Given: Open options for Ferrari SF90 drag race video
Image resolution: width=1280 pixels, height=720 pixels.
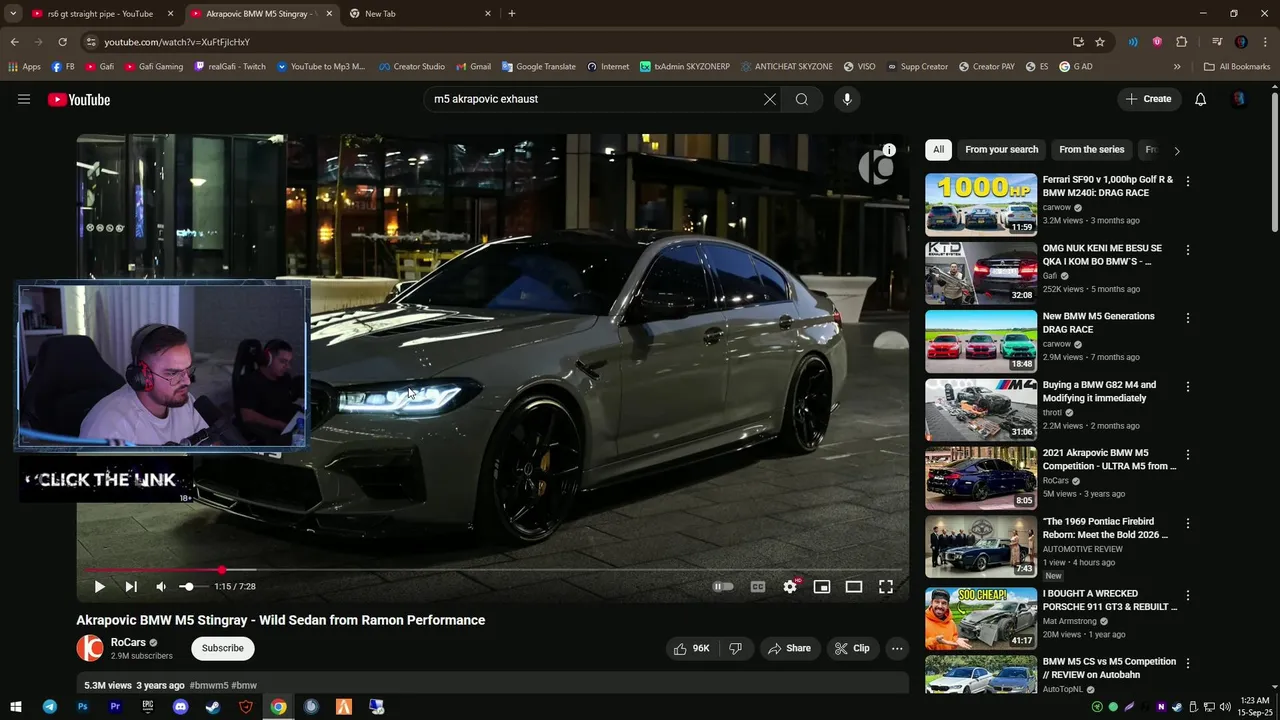Looking at the screenshot, I should coord(1188,181).
